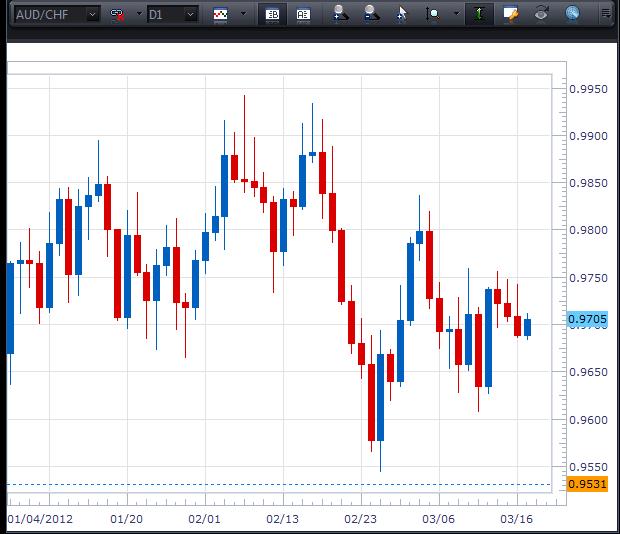
Task: Click the 02/13 date axis label
Action: point(282,519)
